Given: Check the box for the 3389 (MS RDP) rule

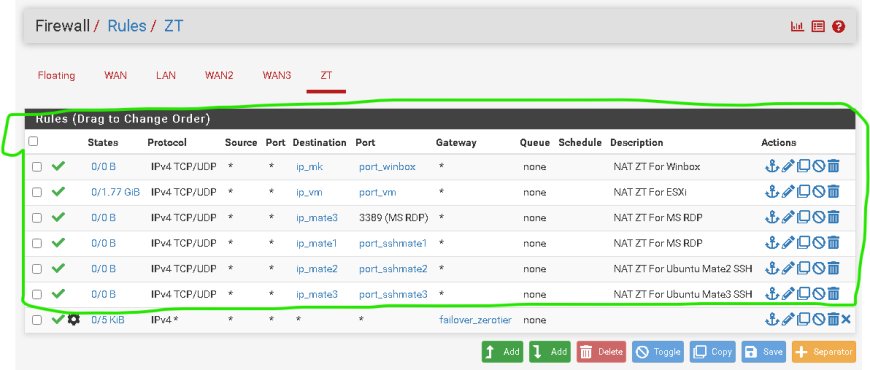Looking at the screenshot, I should (x=37, y=217).
